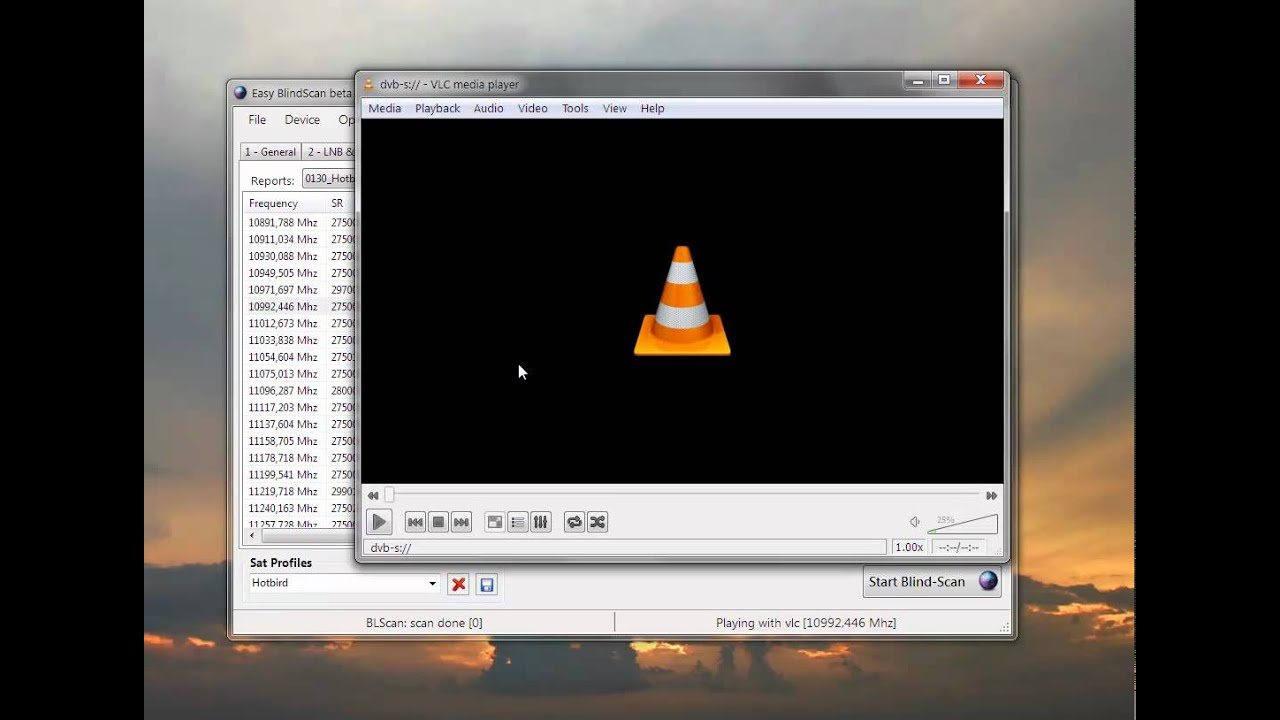1280x720 pixels.
Task: Delete Sat profile with red X icon
Action: click(x=459, y=585)
